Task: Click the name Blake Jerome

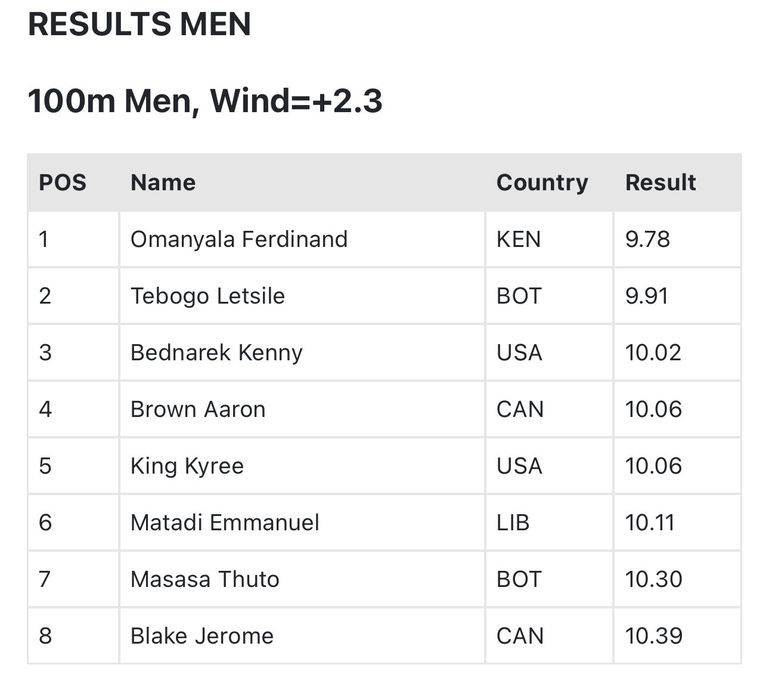Action: tap(202, 636)
